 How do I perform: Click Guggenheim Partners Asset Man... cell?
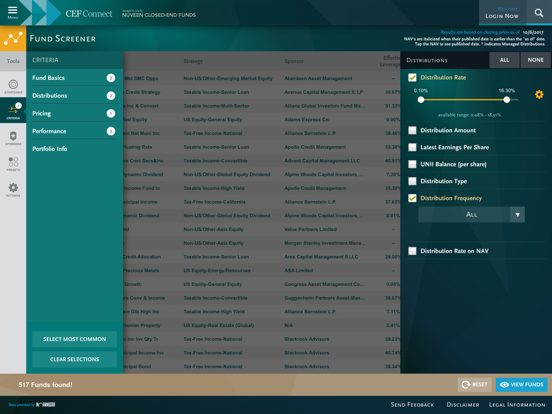(x=325, y=298)
